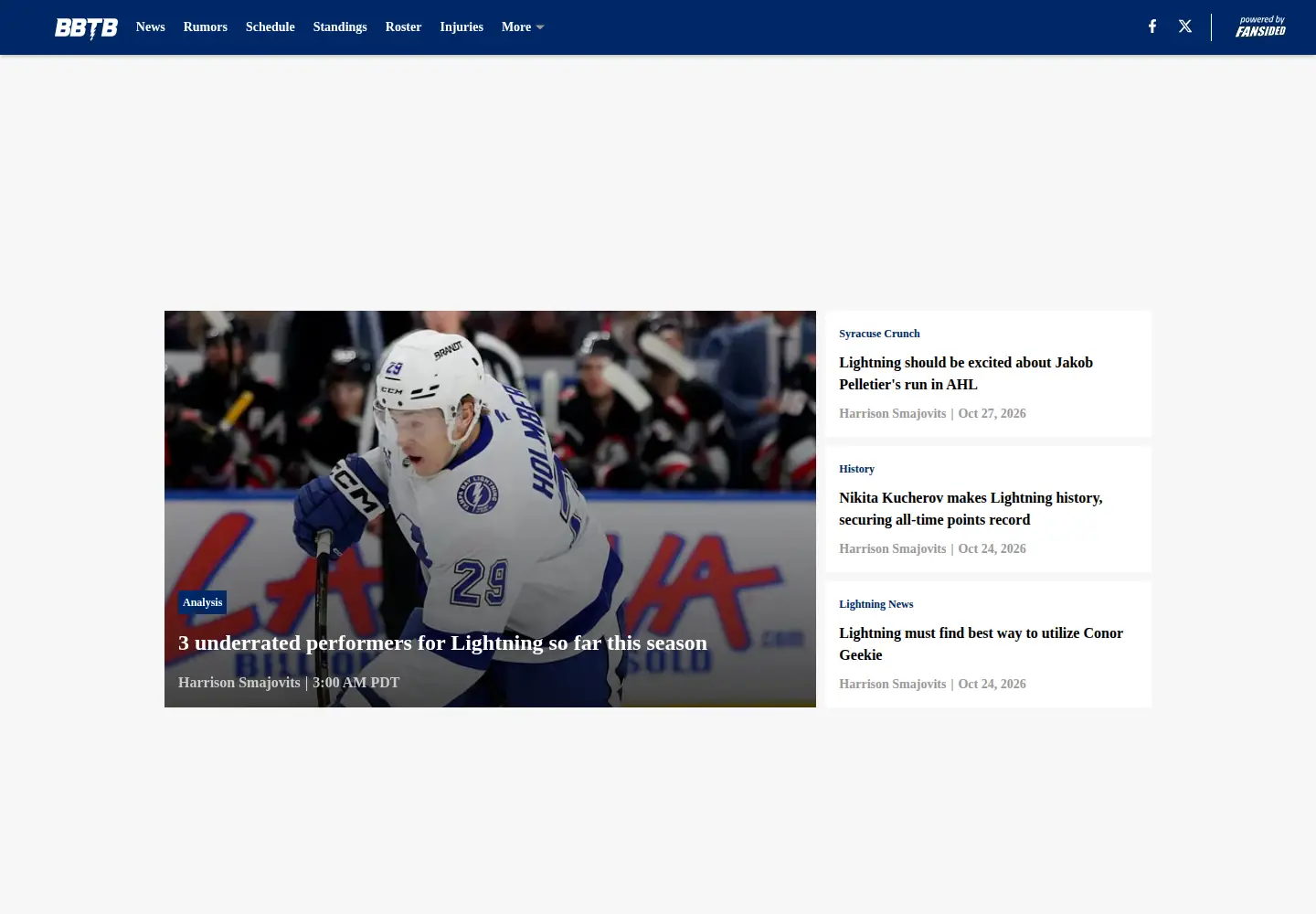Open the Roster navigation link
The height and width of the screenshot is (914, 1316).
(x=403, y=27)
